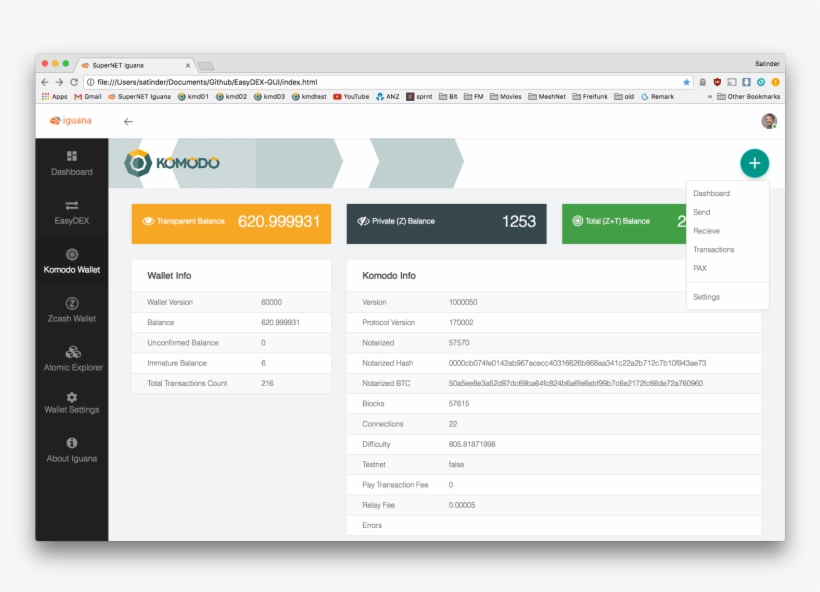Click the Notarized Hash value

(577, 363)
